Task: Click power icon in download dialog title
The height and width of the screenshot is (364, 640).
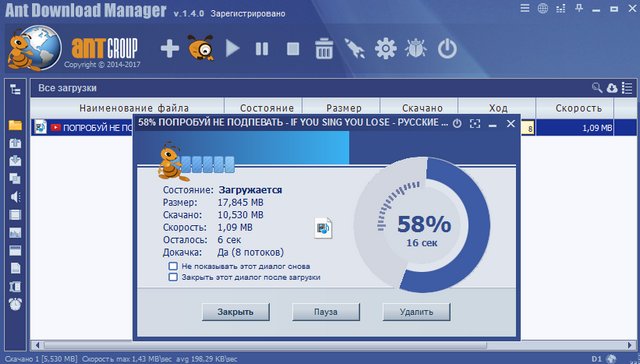Action: 457,124
